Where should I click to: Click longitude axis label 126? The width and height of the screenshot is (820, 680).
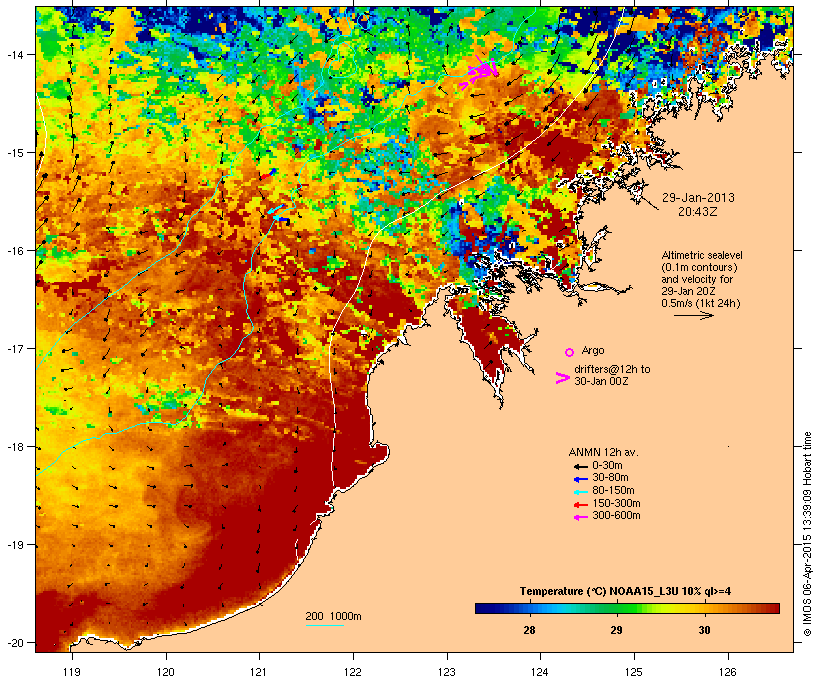(728, 672)
